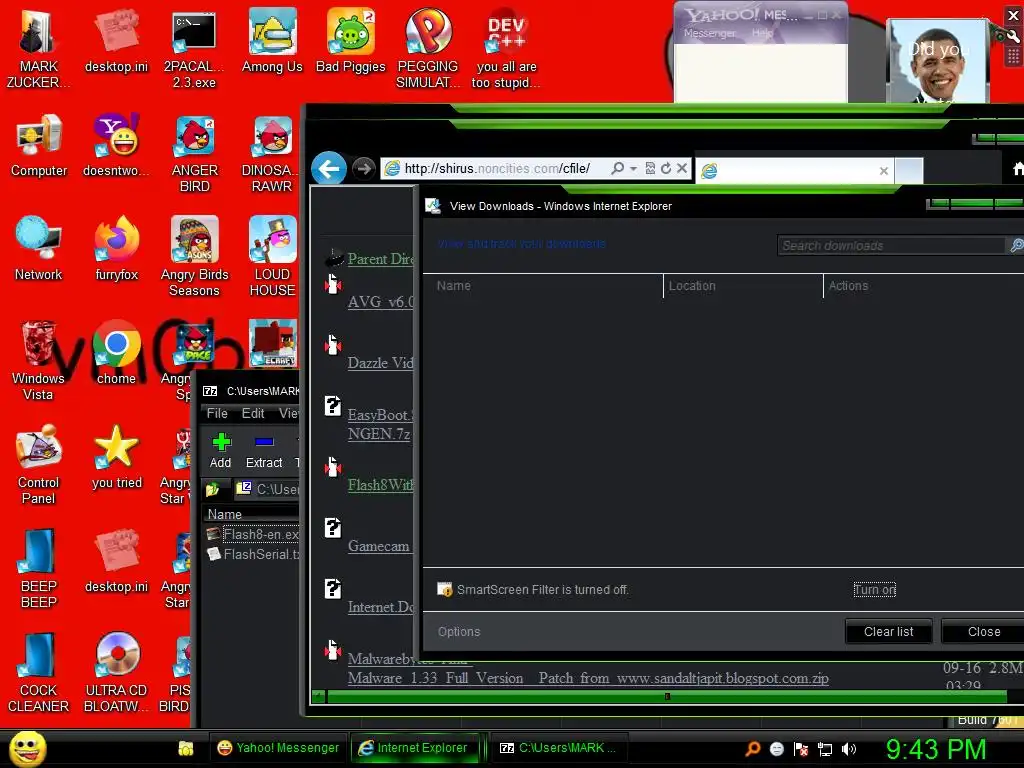Click the stop X icon in address bar

pos(682,168)
